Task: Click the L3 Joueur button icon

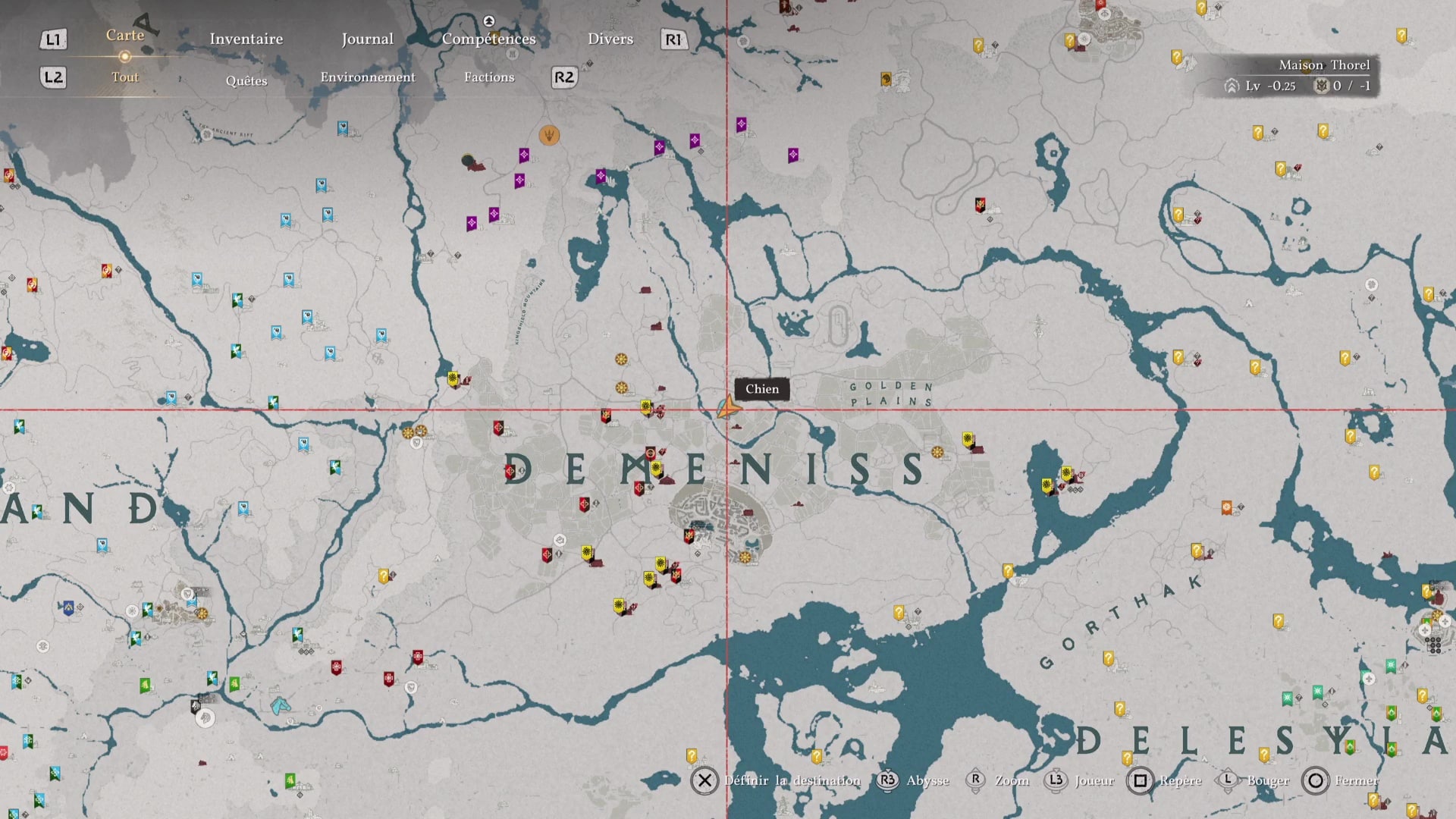Action: click(1056, 780)
